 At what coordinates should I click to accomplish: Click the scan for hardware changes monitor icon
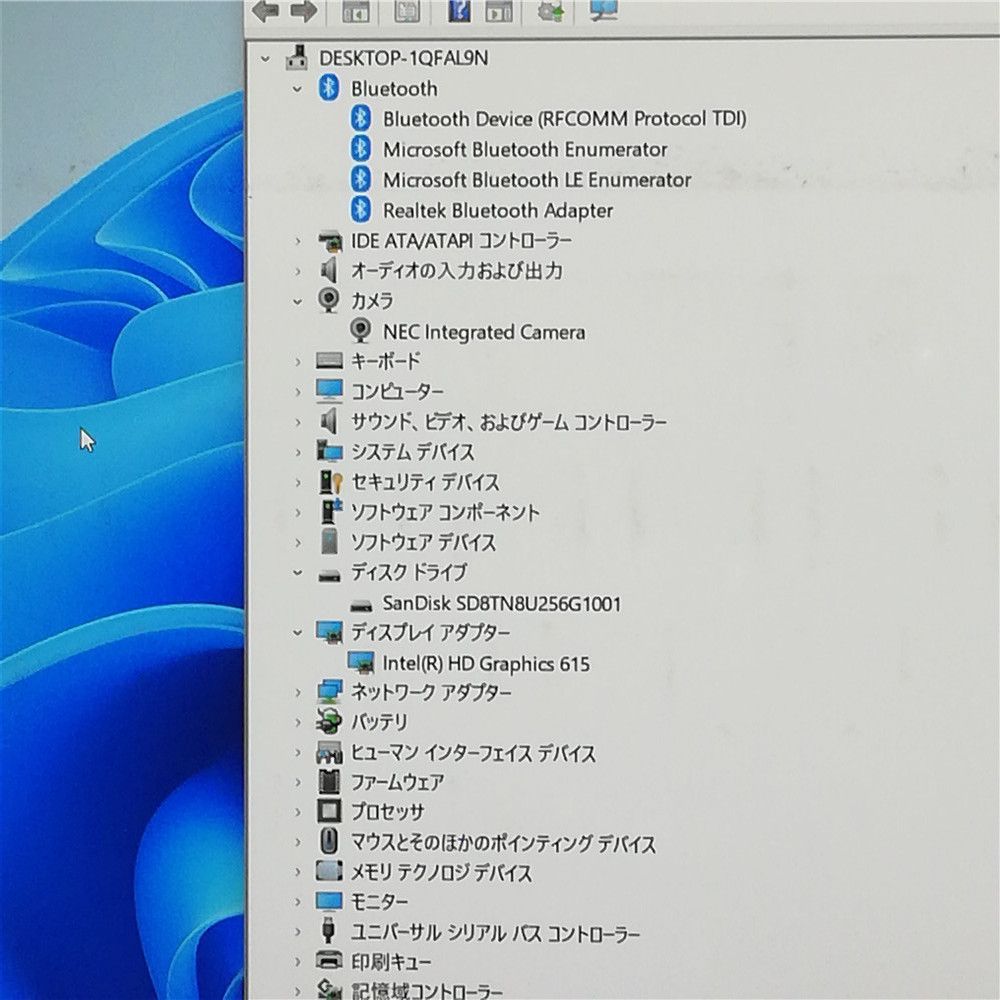(603, 10)
